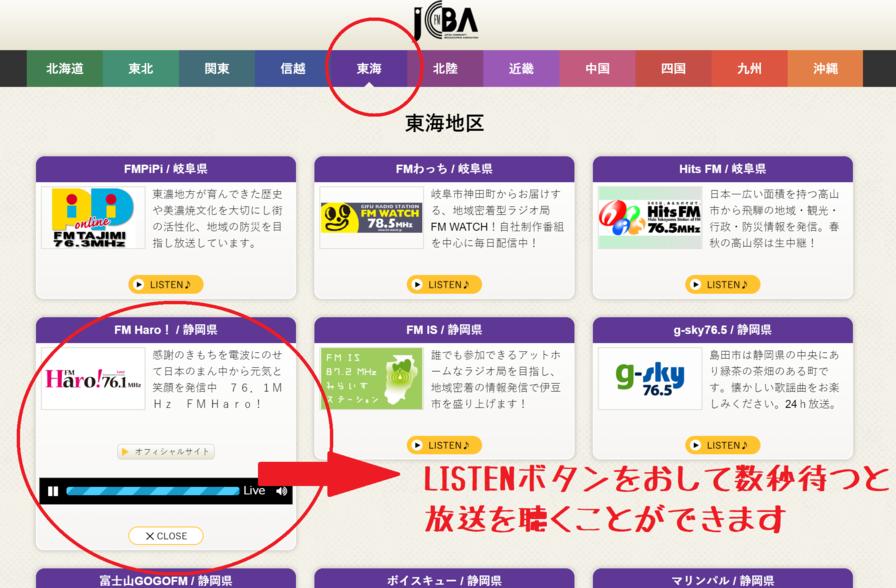Mute the FM Haro! player volume
896x588 pixels.
282,491
